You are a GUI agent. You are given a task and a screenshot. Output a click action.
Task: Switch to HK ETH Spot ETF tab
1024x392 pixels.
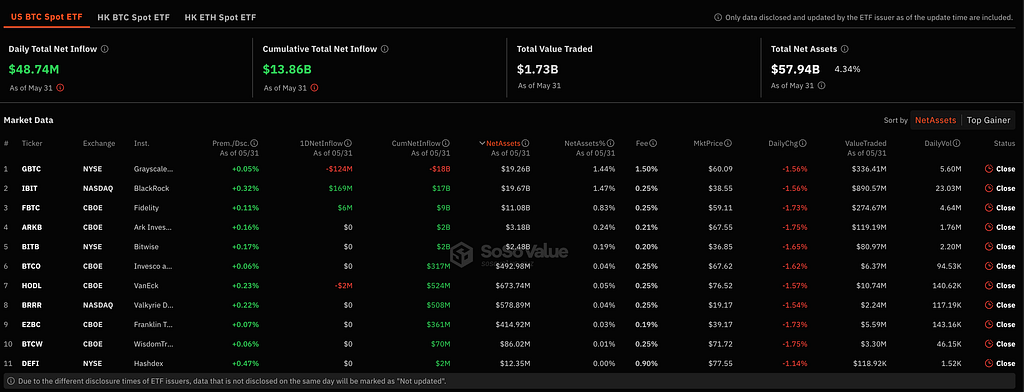point(220,17)
